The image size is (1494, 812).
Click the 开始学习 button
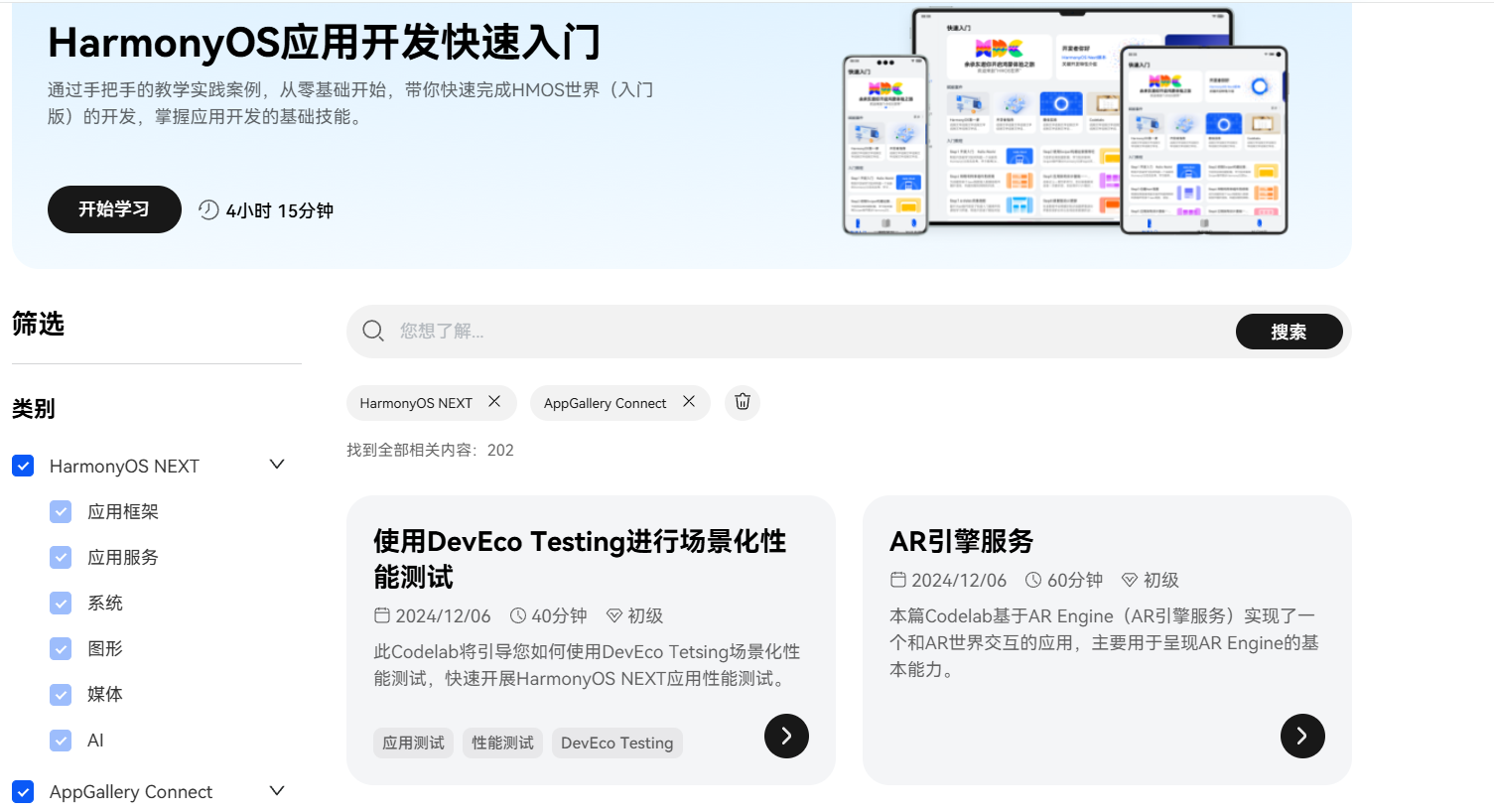tap(114, 209)
